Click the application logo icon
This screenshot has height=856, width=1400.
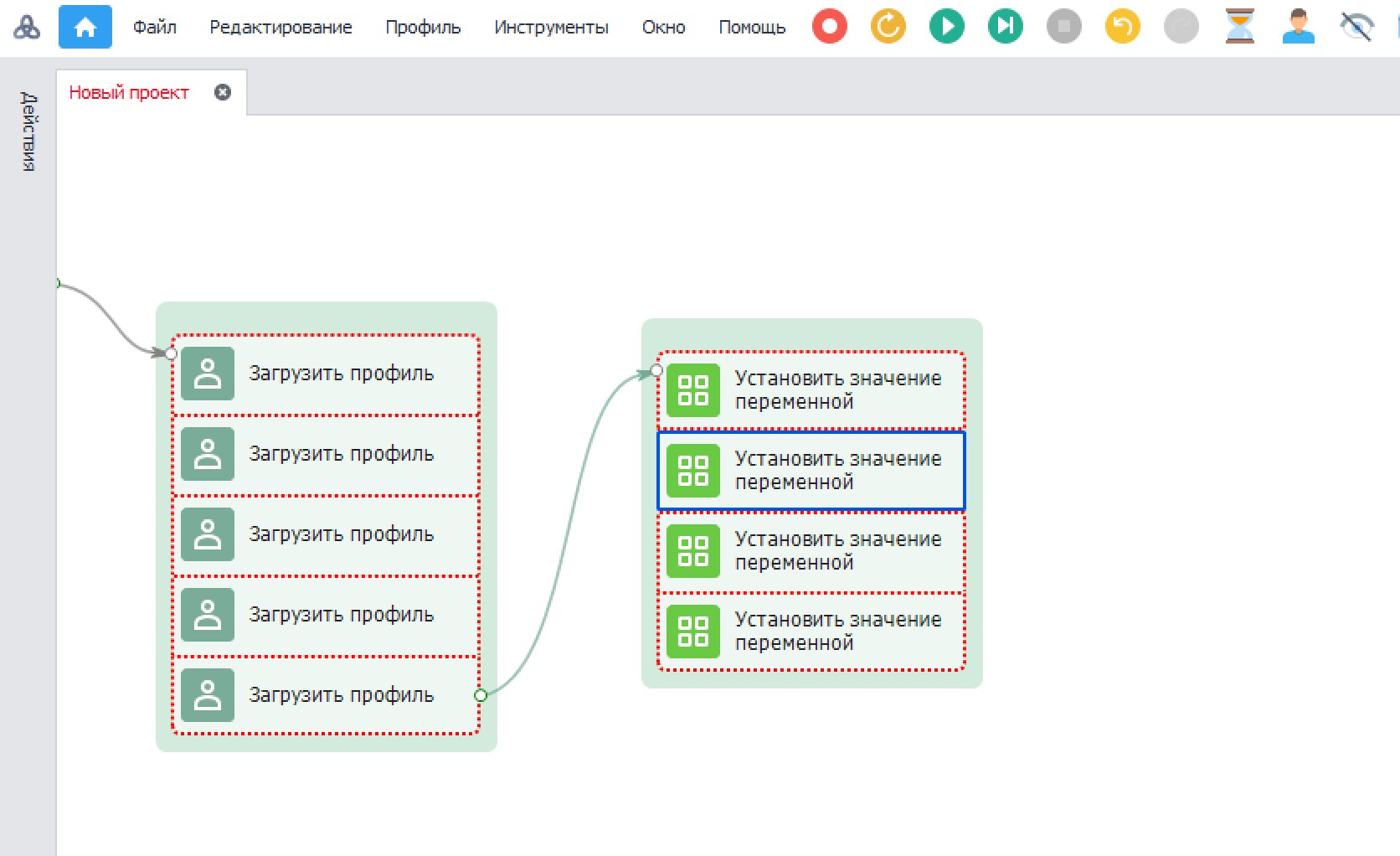pyautogui.click(x=27, y=28)
